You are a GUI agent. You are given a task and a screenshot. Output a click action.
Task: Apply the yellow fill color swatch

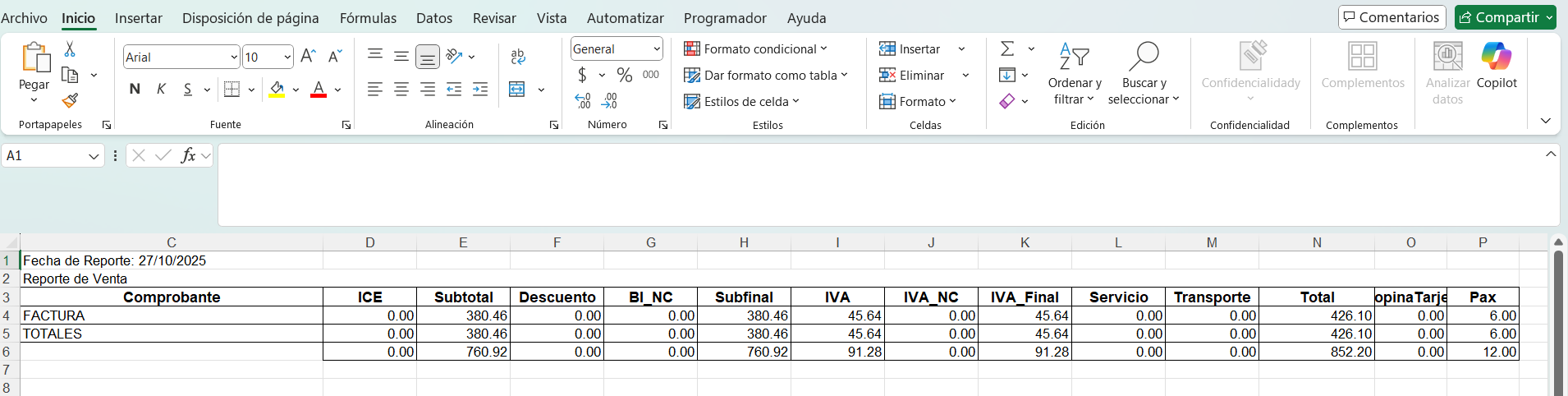[x=277, y=90]
